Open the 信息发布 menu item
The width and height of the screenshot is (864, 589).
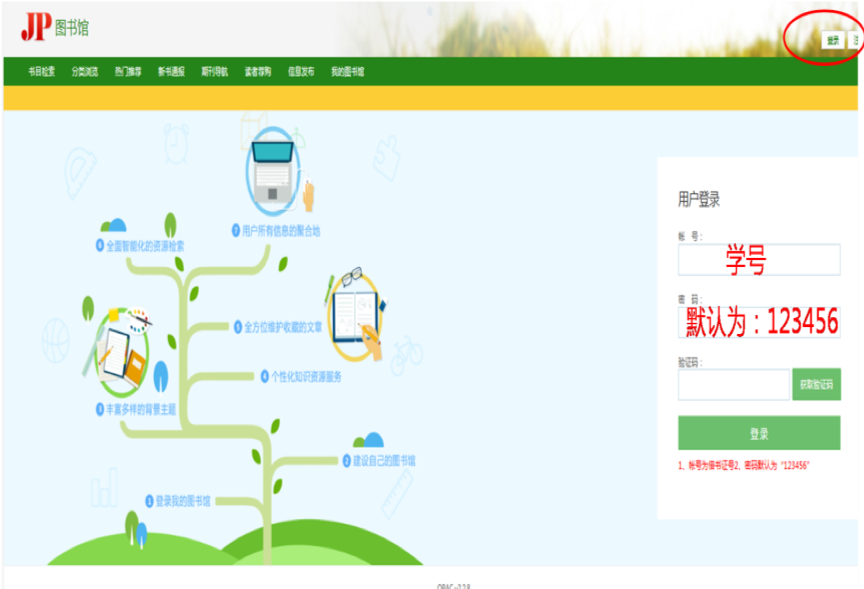point(301,72)
